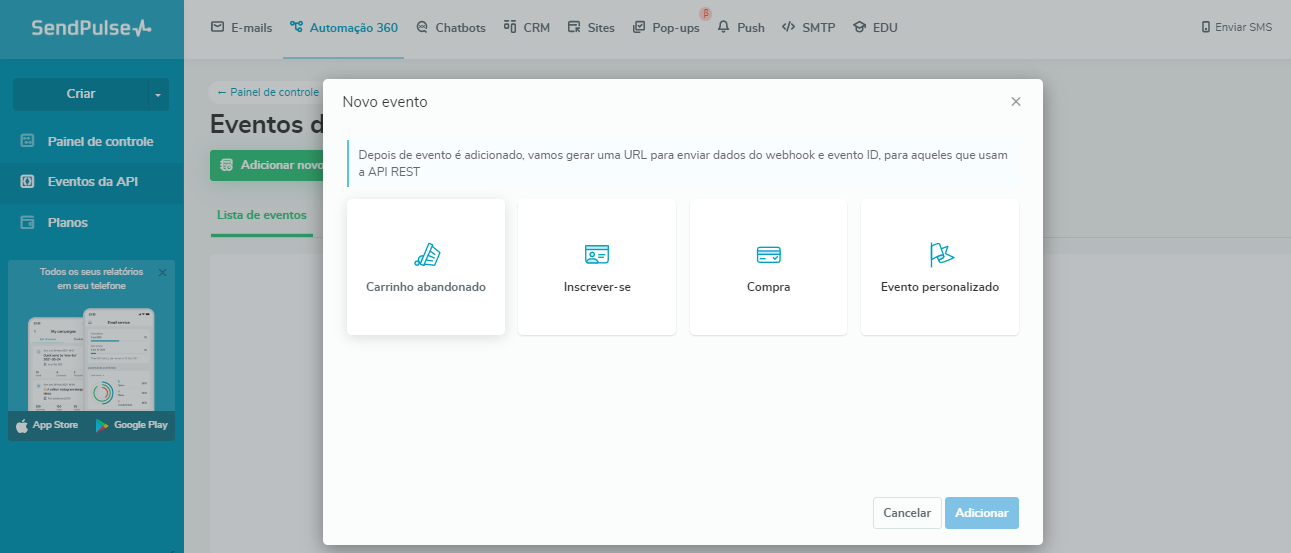This screenshot has width=1291, height=553.
Task: Choose the Inscrever-se subscription card icon
Action: 597,255
